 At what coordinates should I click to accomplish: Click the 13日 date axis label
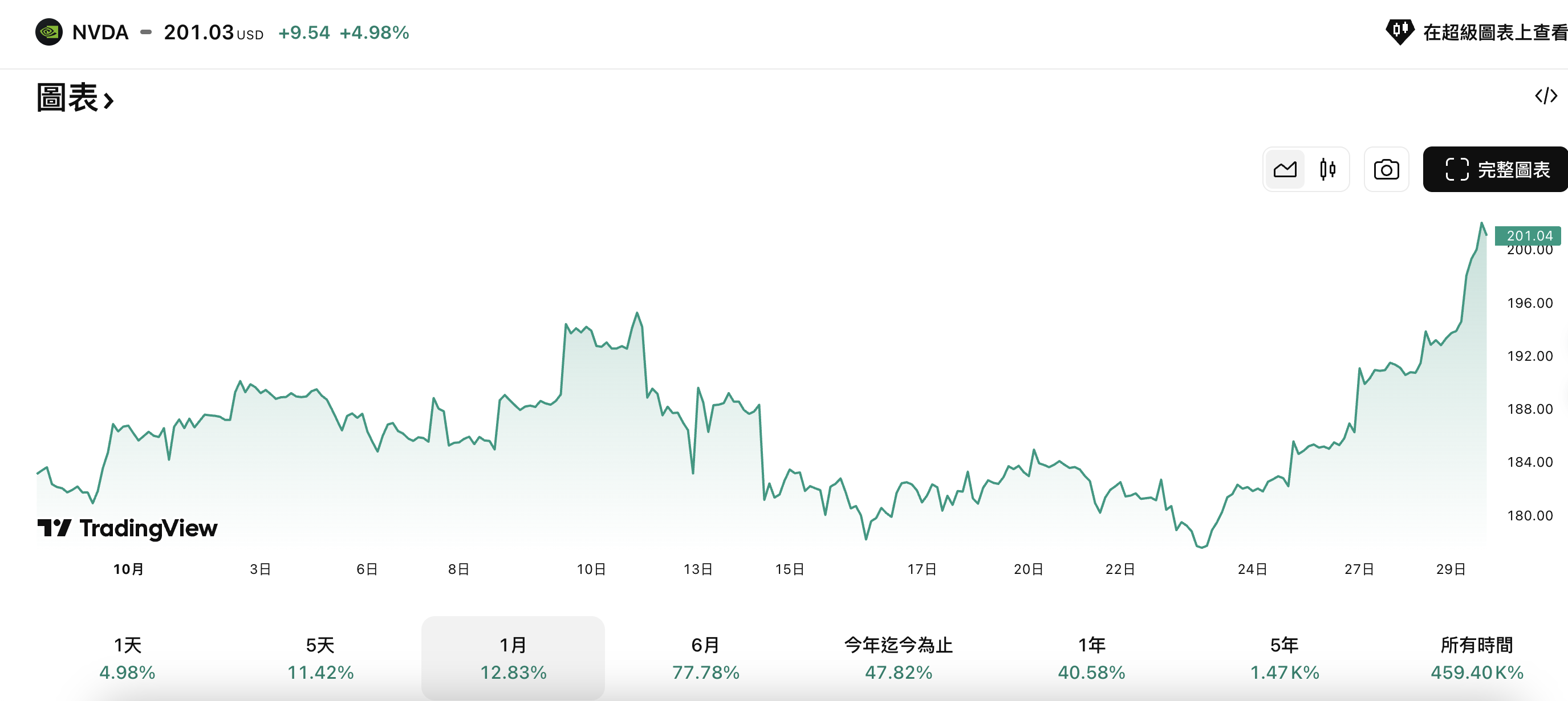[697, 569]
